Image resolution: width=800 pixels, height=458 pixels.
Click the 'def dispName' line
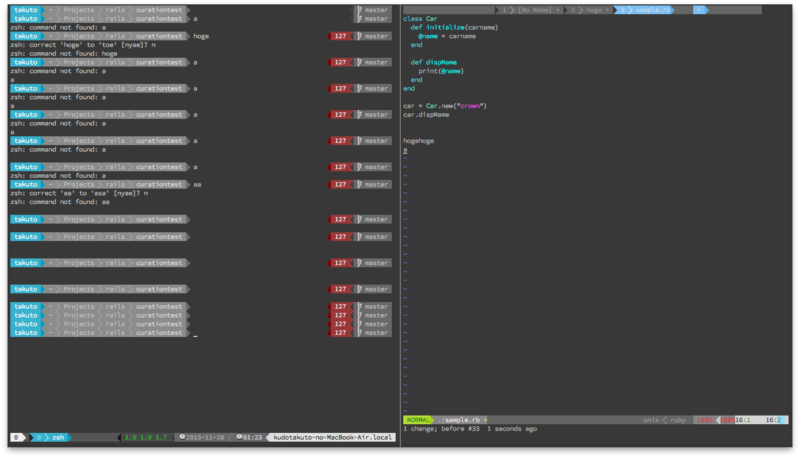point(434,62)
